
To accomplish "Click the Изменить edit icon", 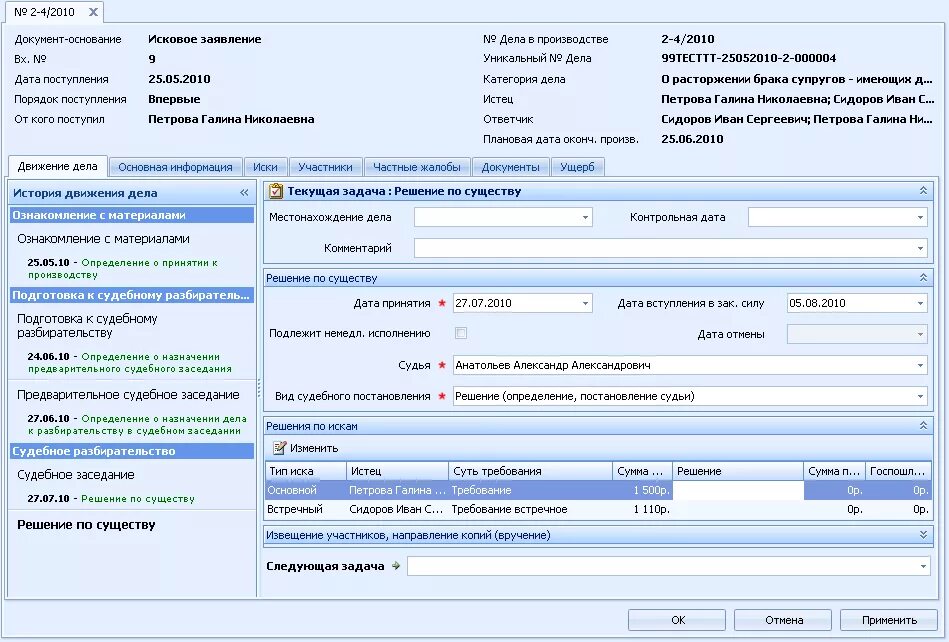I will click(x=279, y=448).
